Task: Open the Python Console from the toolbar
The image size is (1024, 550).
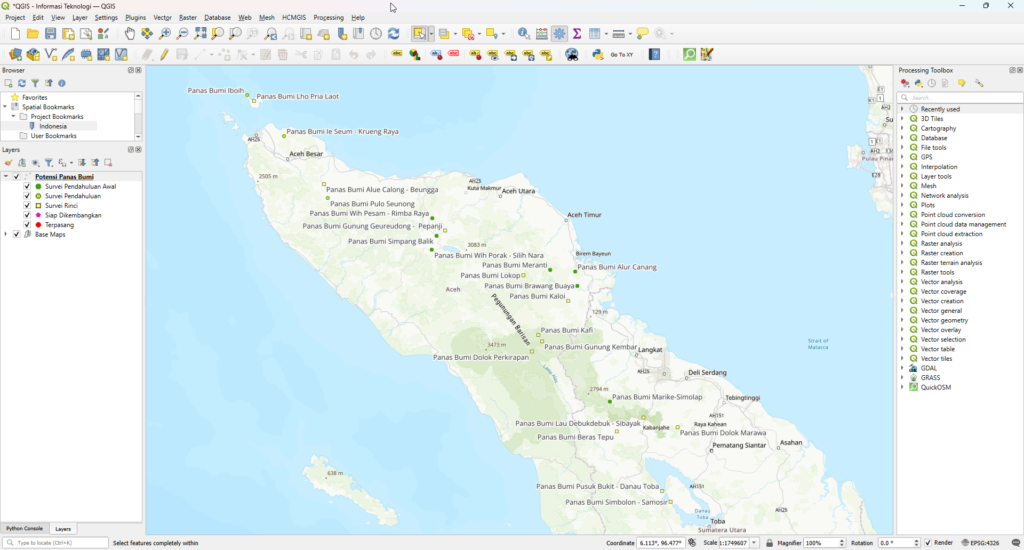Action: click(x=597, y=55)
